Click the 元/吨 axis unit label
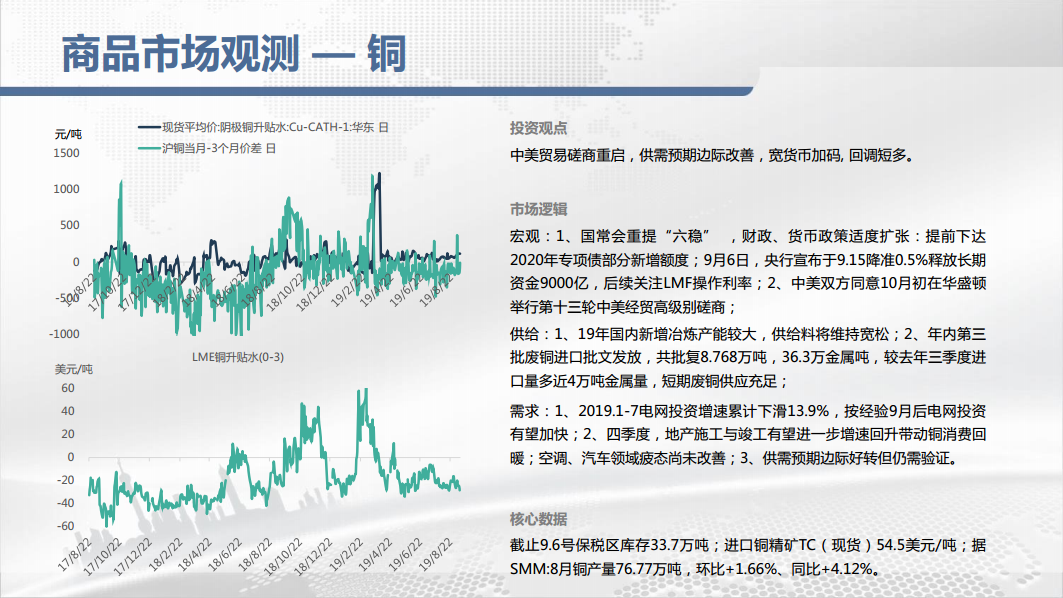This screenshot has width=1063, height=598. 68,133
